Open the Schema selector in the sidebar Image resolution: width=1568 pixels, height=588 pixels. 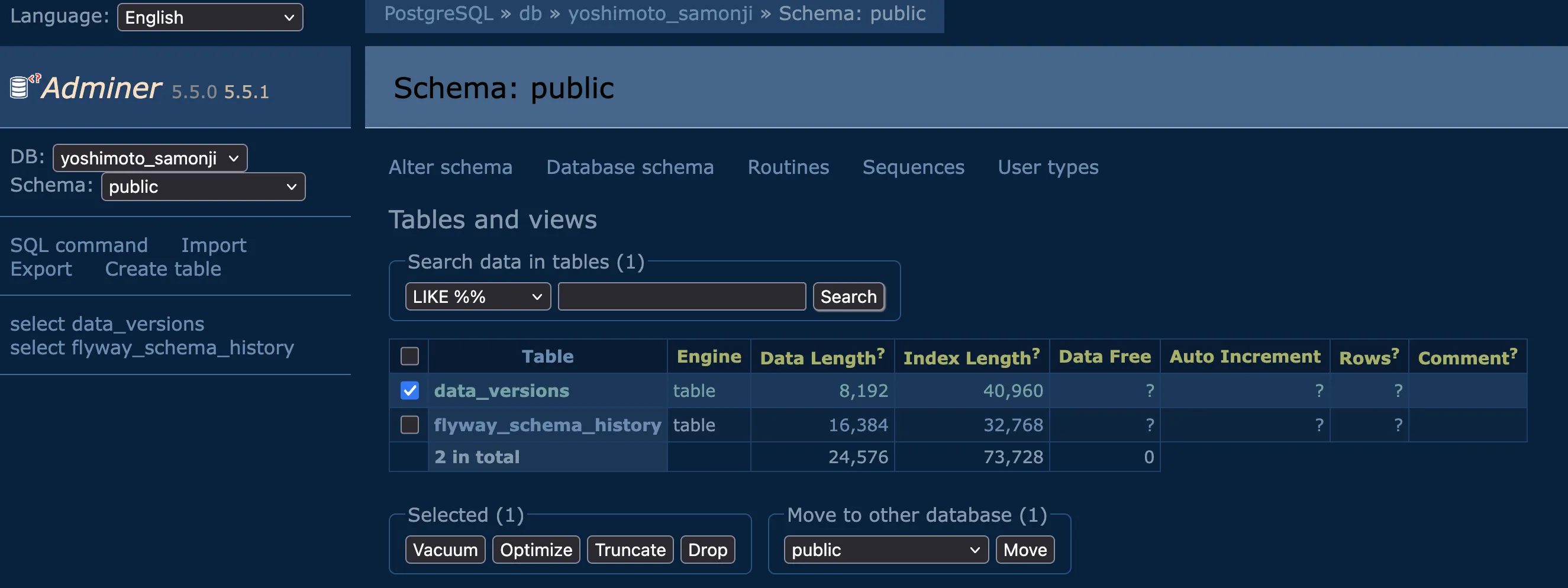pyautogui.click(x=204, y=186)
